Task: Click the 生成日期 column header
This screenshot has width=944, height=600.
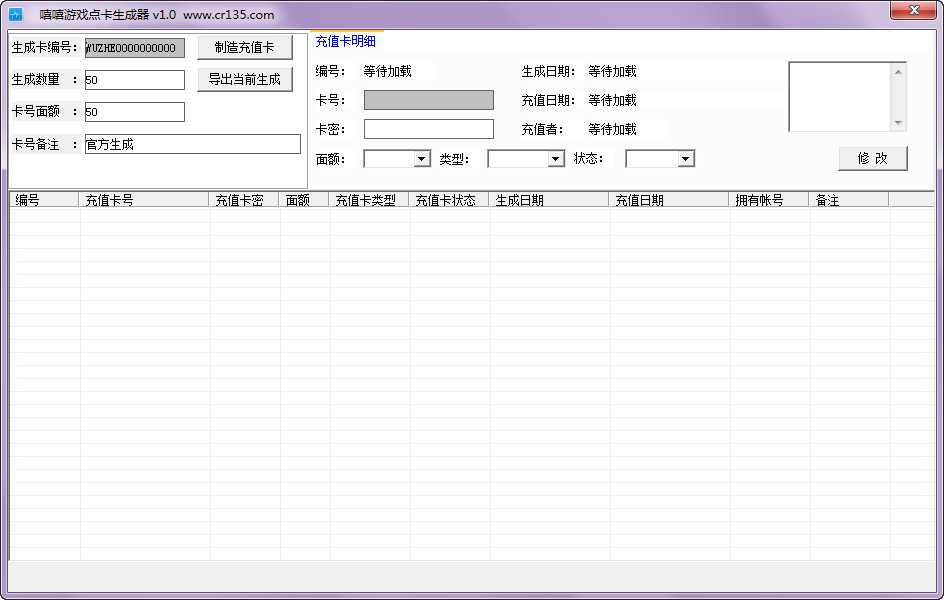Action: click(549, 200)
